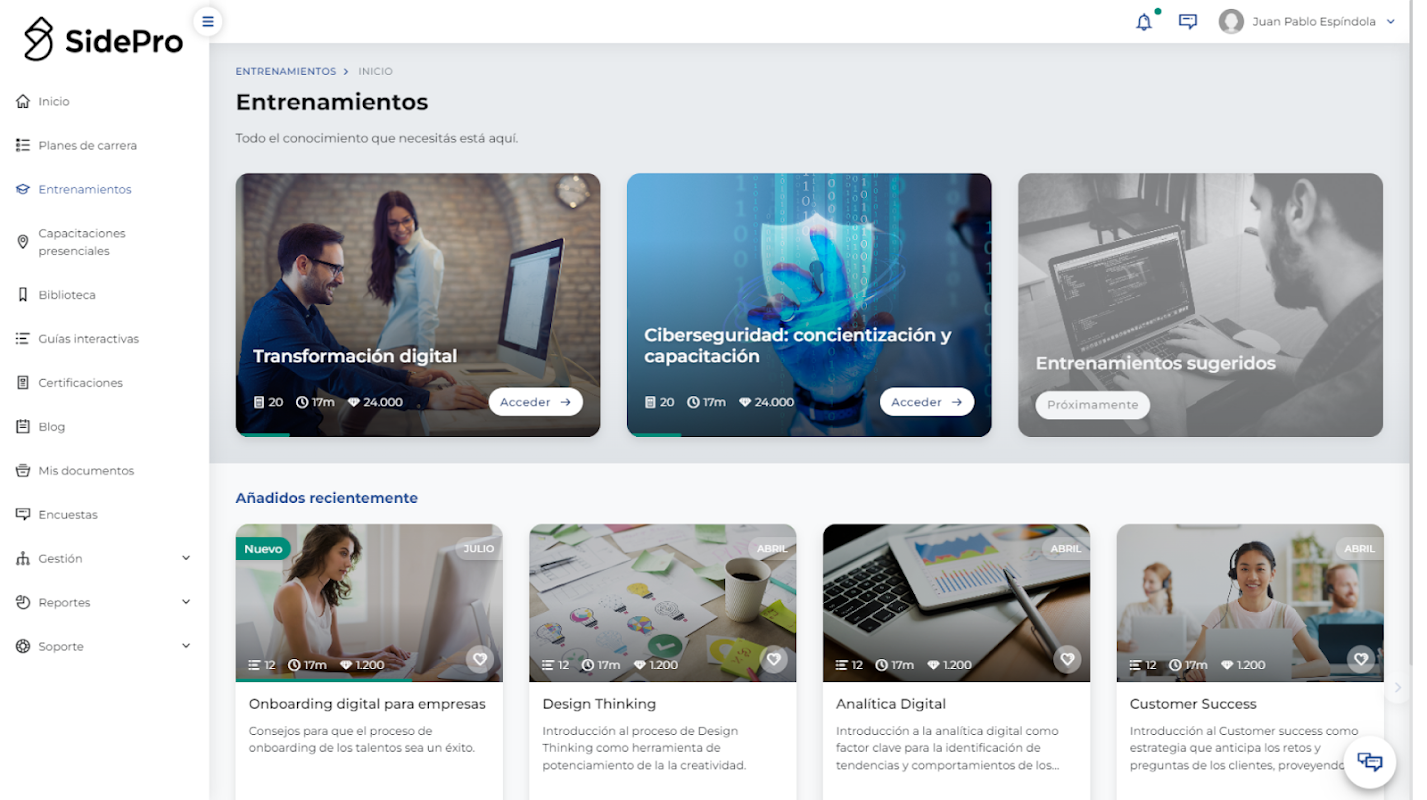Click the carousel next arrow beside Customer Success

(1398, 687)
